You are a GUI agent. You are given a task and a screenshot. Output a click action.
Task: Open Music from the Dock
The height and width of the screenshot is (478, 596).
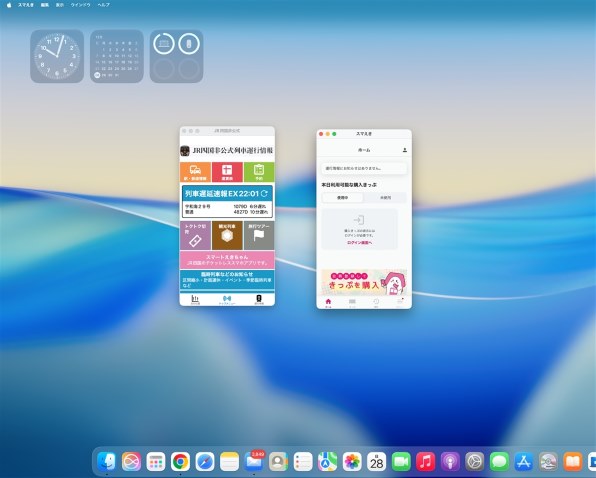426,462
